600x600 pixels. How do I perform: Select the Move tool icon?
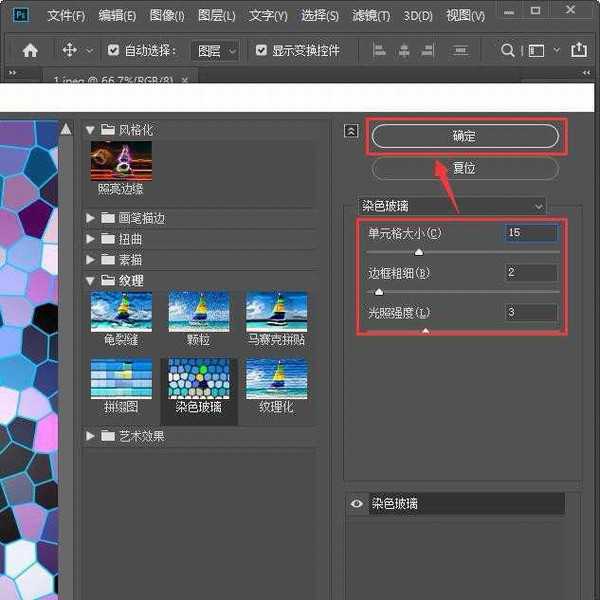(70, 50)
